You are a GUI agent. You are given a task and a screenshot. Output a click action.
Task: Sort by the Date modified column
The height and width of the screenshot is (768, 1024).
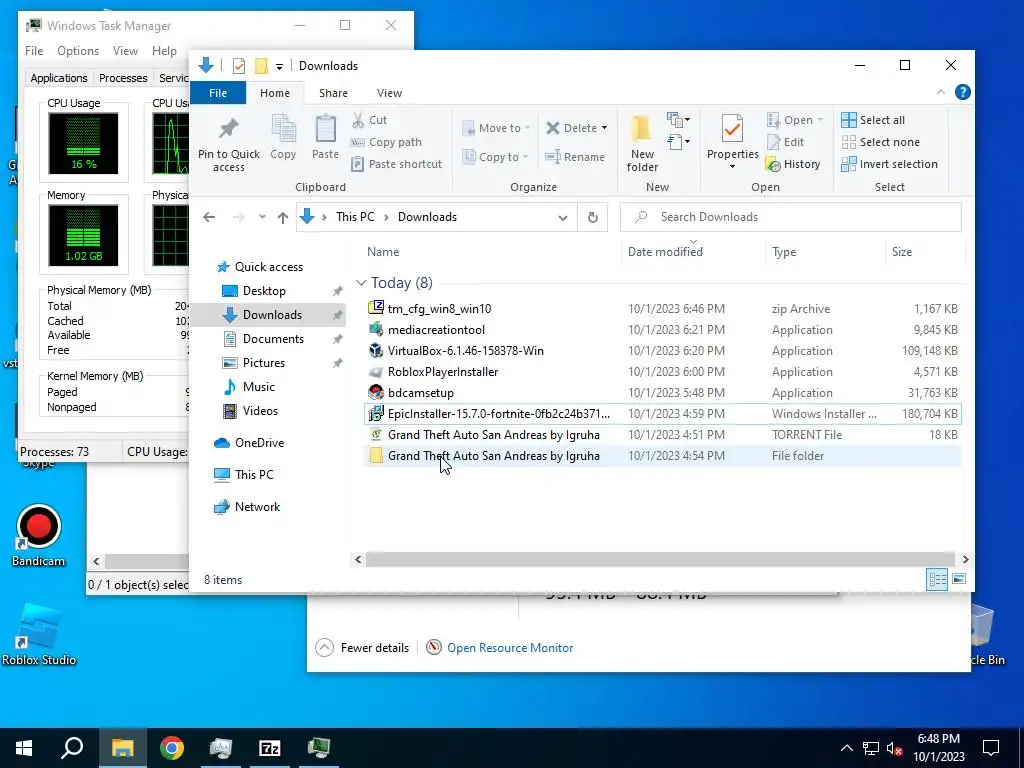point(665,251)
